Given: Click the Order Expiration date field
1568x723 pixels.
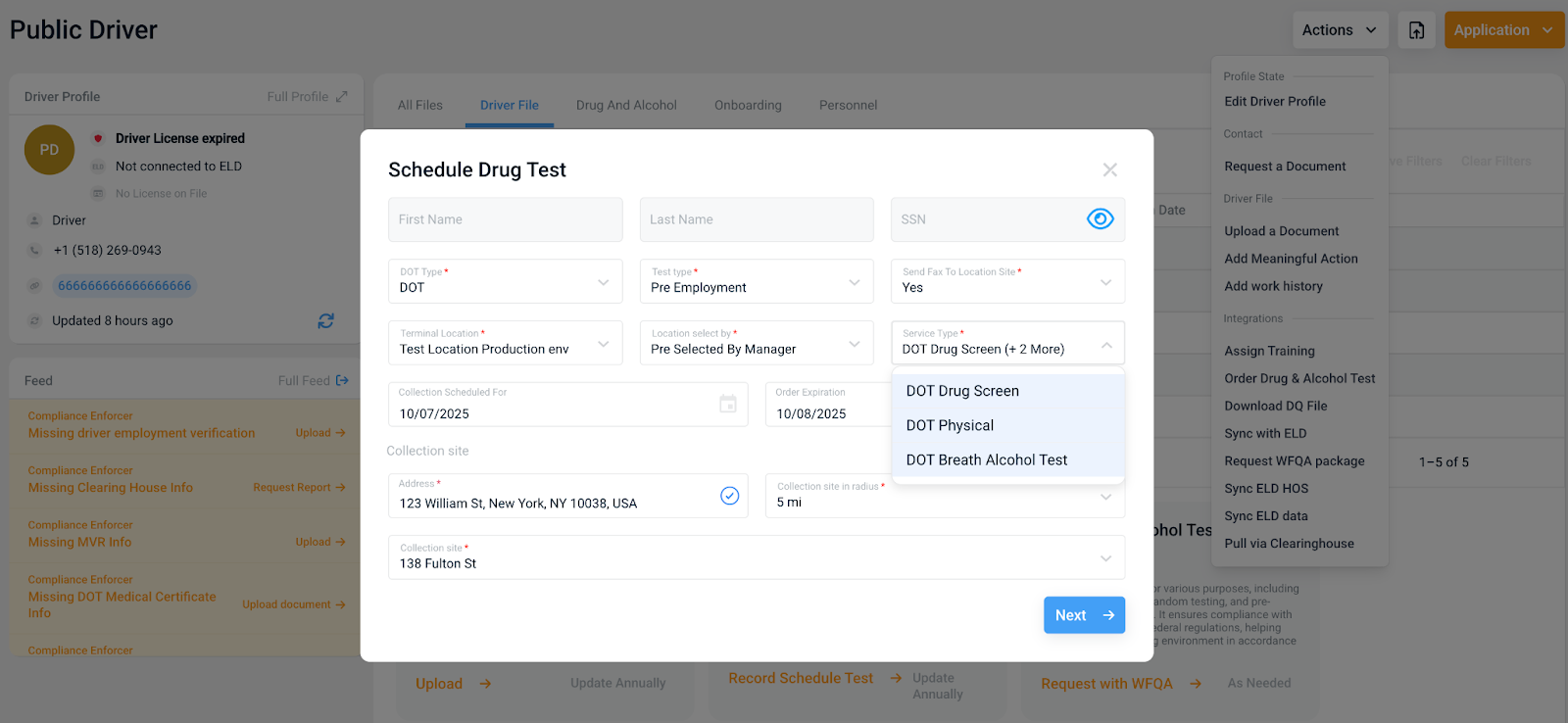Looking at the screenshot, I should click(828, 404).
